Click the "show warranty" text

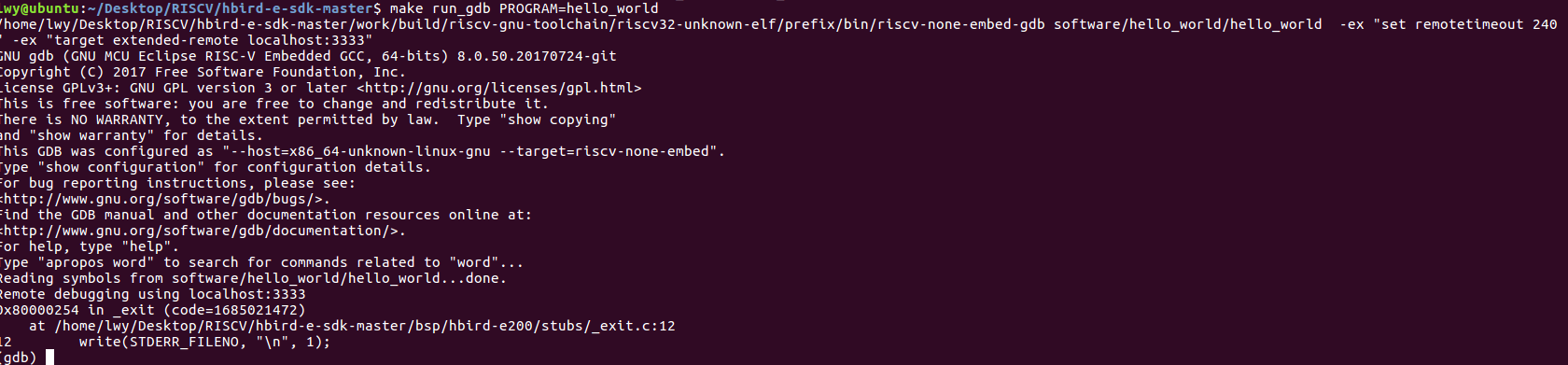point(91,135)
